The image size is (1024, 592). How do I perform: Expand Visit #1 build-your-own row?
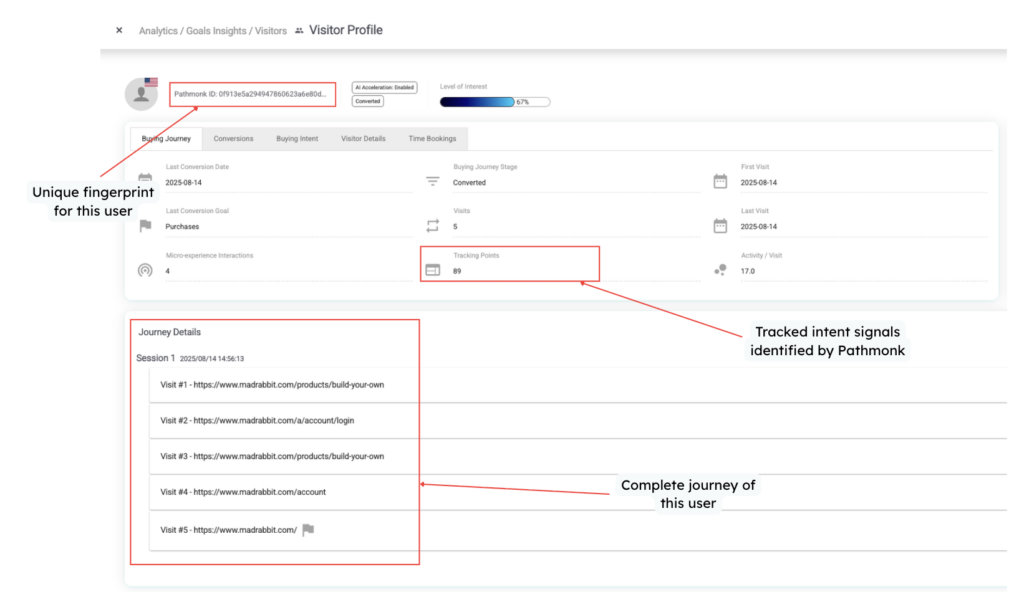576,384
